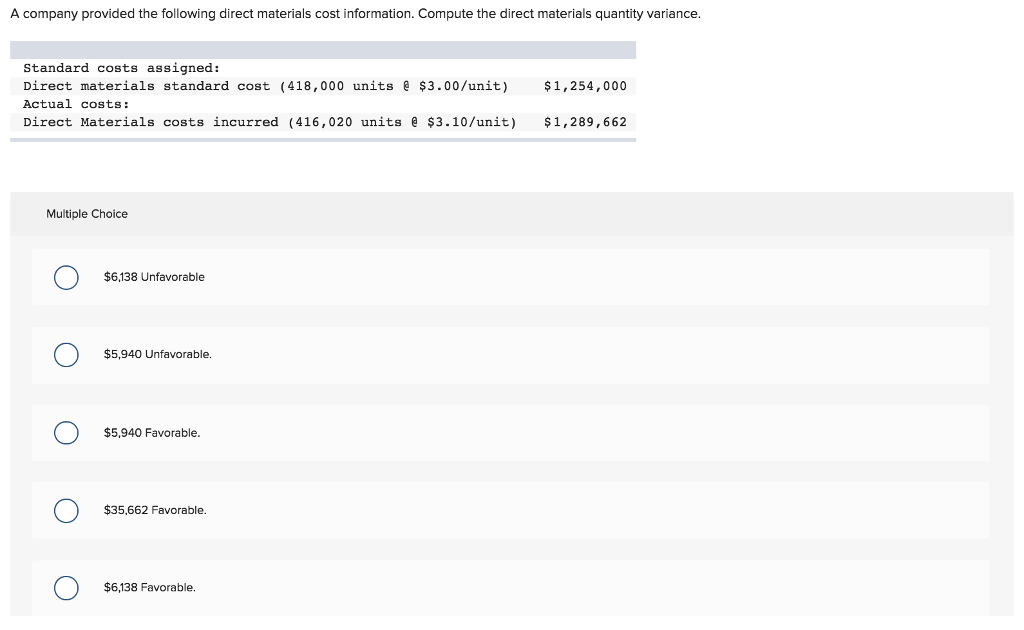Screen dimensions: 1024x630
Task: Click the question prompt about quantity variance
Action: 355,15
